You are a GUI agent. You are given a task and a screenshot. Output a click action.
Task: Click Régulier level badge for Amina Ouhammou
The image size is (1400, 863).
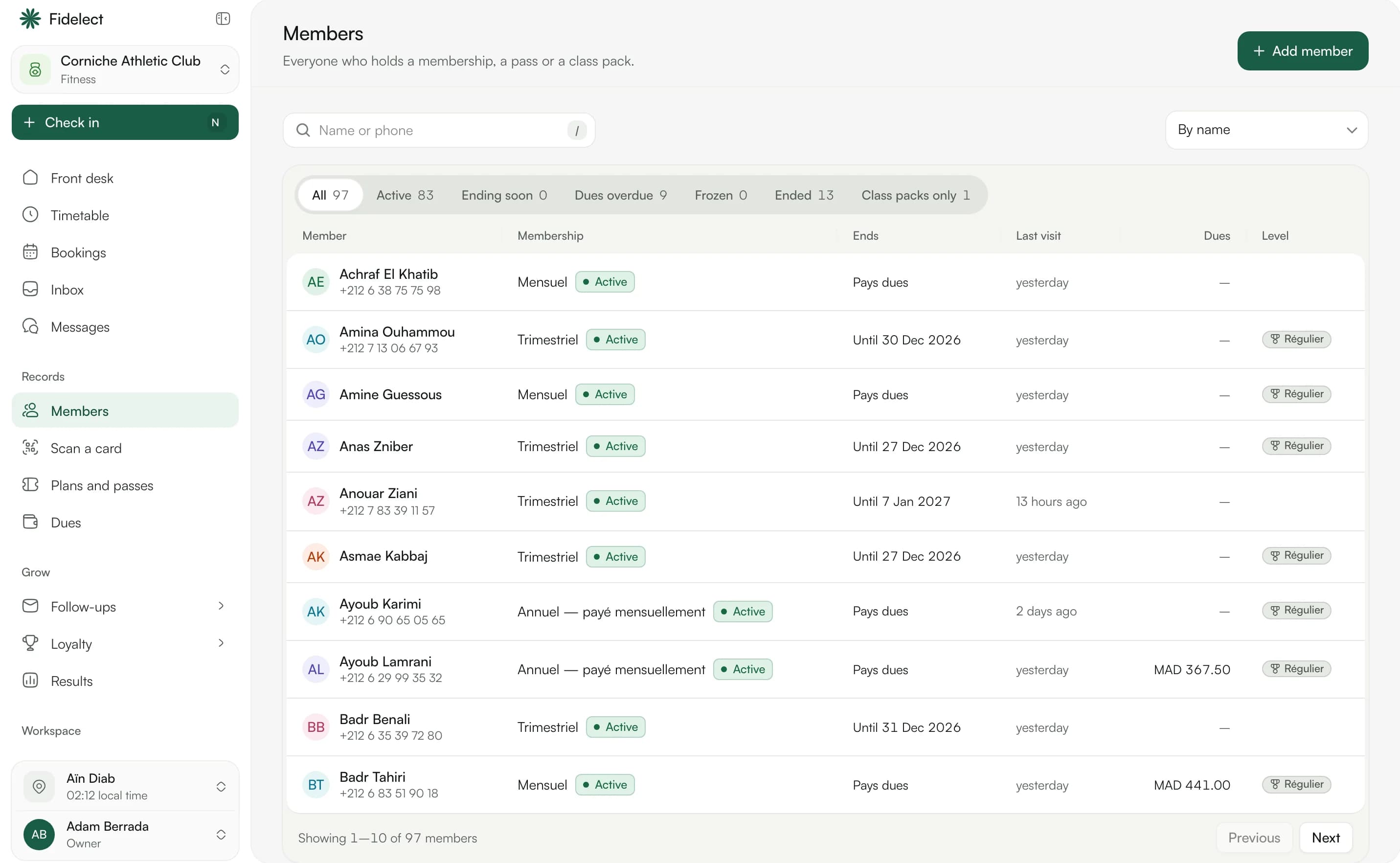[x=1296, y=340]
